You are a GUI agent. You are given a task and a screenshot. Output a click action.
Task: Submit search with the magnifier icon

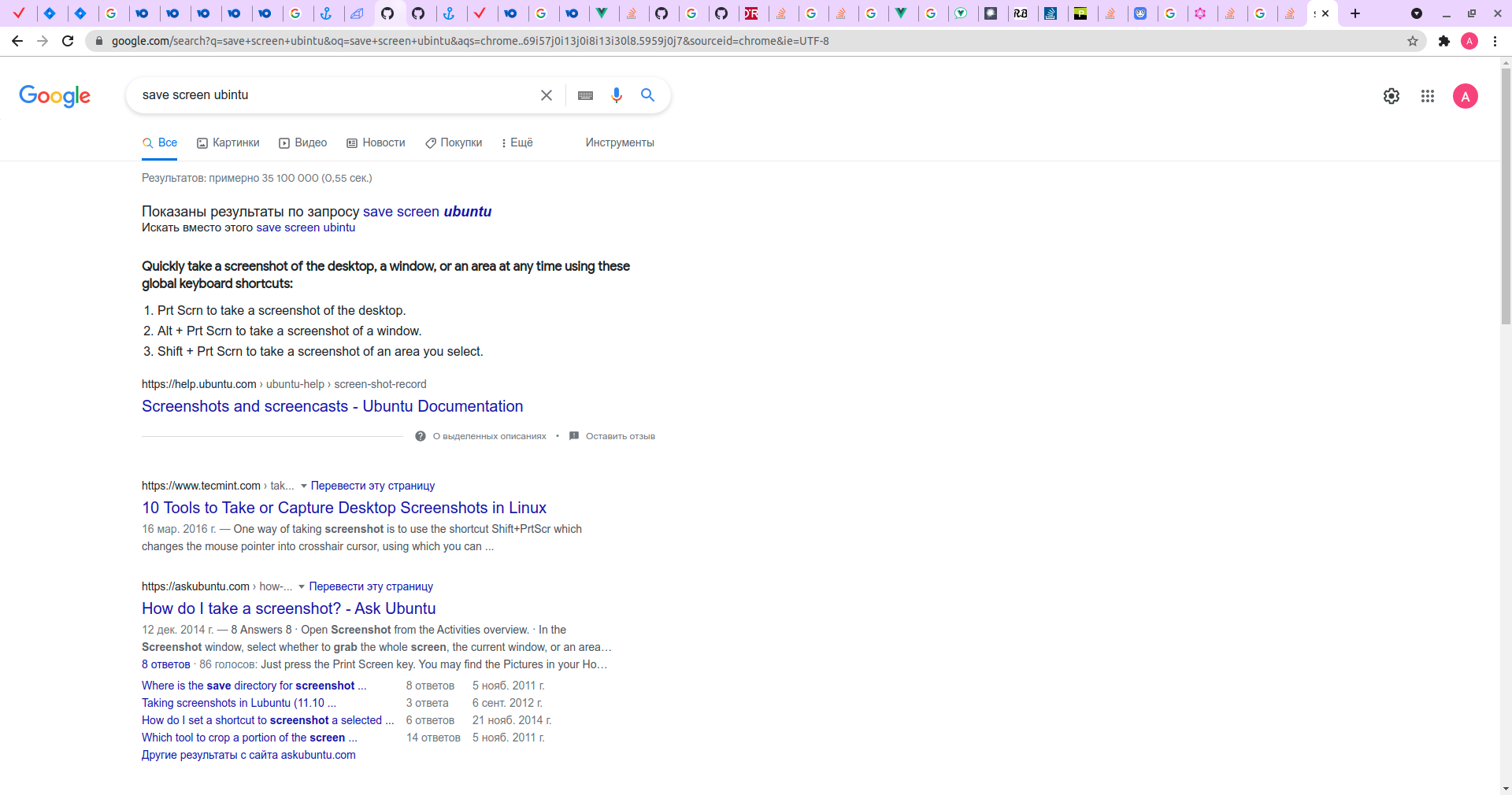[x=648, y=95]
